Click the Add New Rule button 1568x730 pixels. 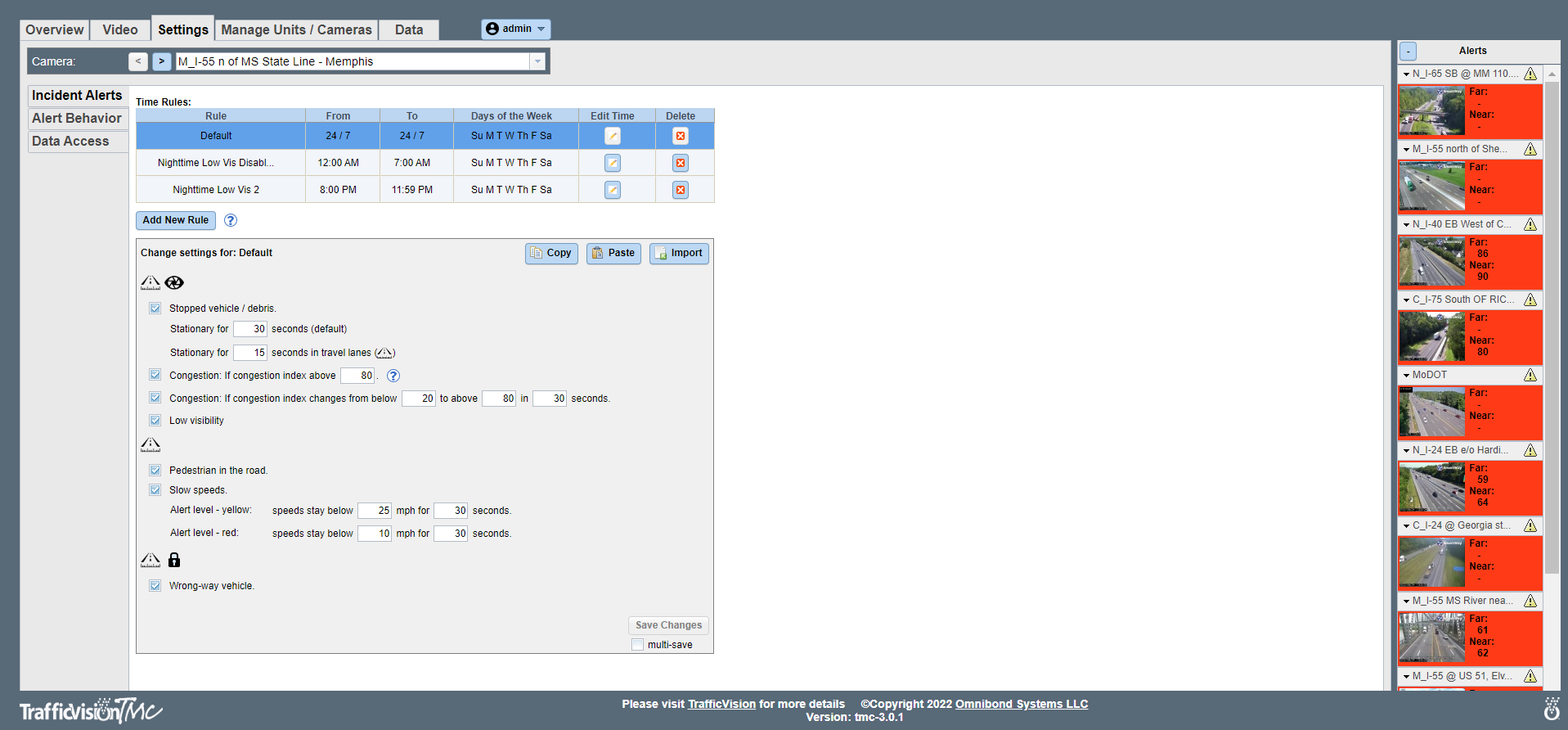pos(176,220)
